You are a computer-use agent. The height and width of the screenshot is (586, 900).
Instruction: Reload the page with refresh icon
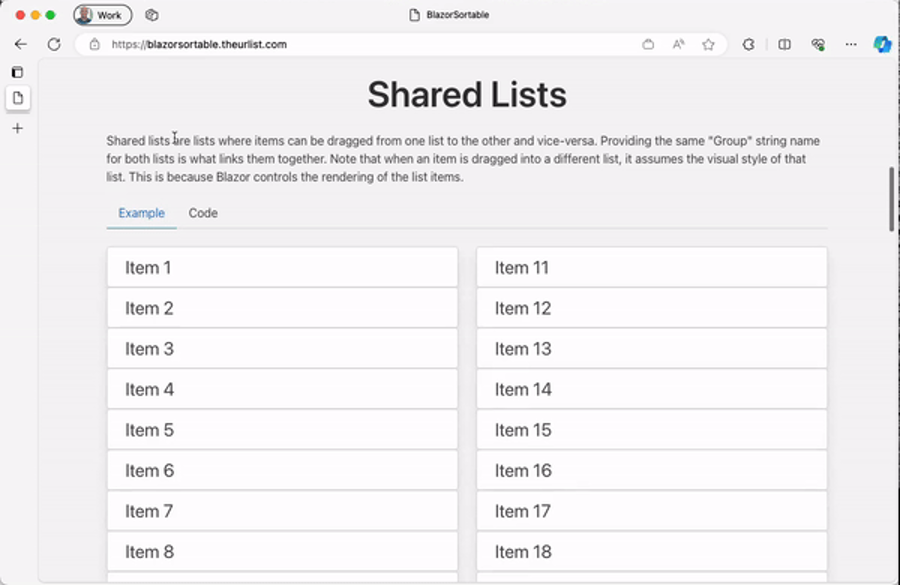point(54,44)
